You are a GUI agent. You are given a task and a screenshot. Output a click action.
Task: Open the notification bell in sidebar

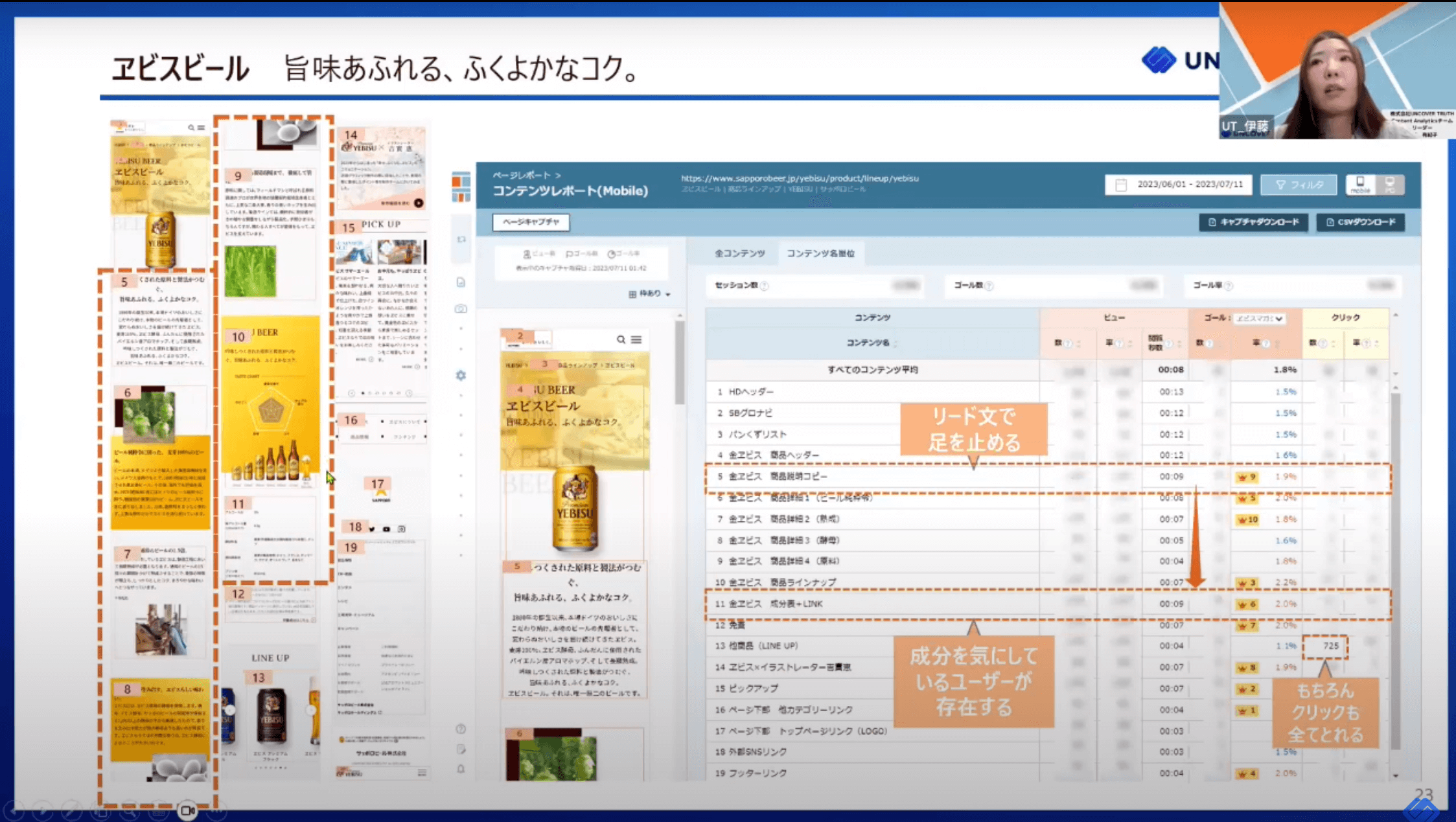click(x=461, y=770)
